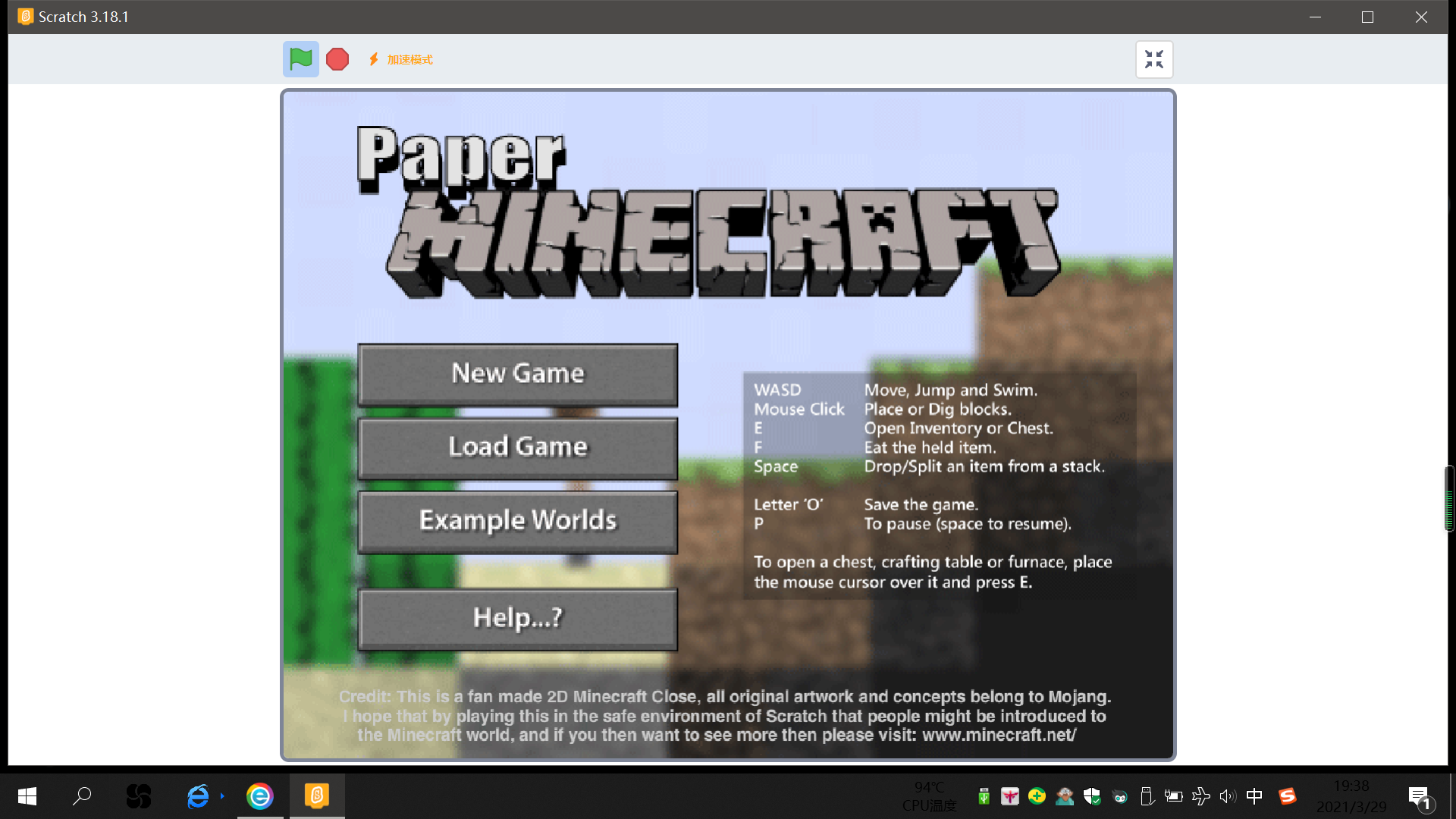Open the red winged tray icon

coord(1010,796)
